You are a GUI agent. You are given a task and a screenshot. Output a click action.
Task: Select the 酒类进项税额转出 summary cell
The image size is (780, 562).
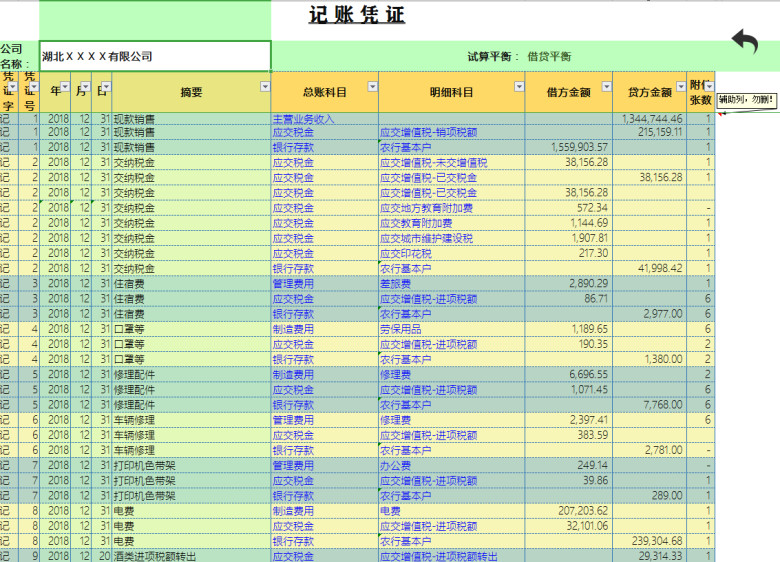coord(192,556)
